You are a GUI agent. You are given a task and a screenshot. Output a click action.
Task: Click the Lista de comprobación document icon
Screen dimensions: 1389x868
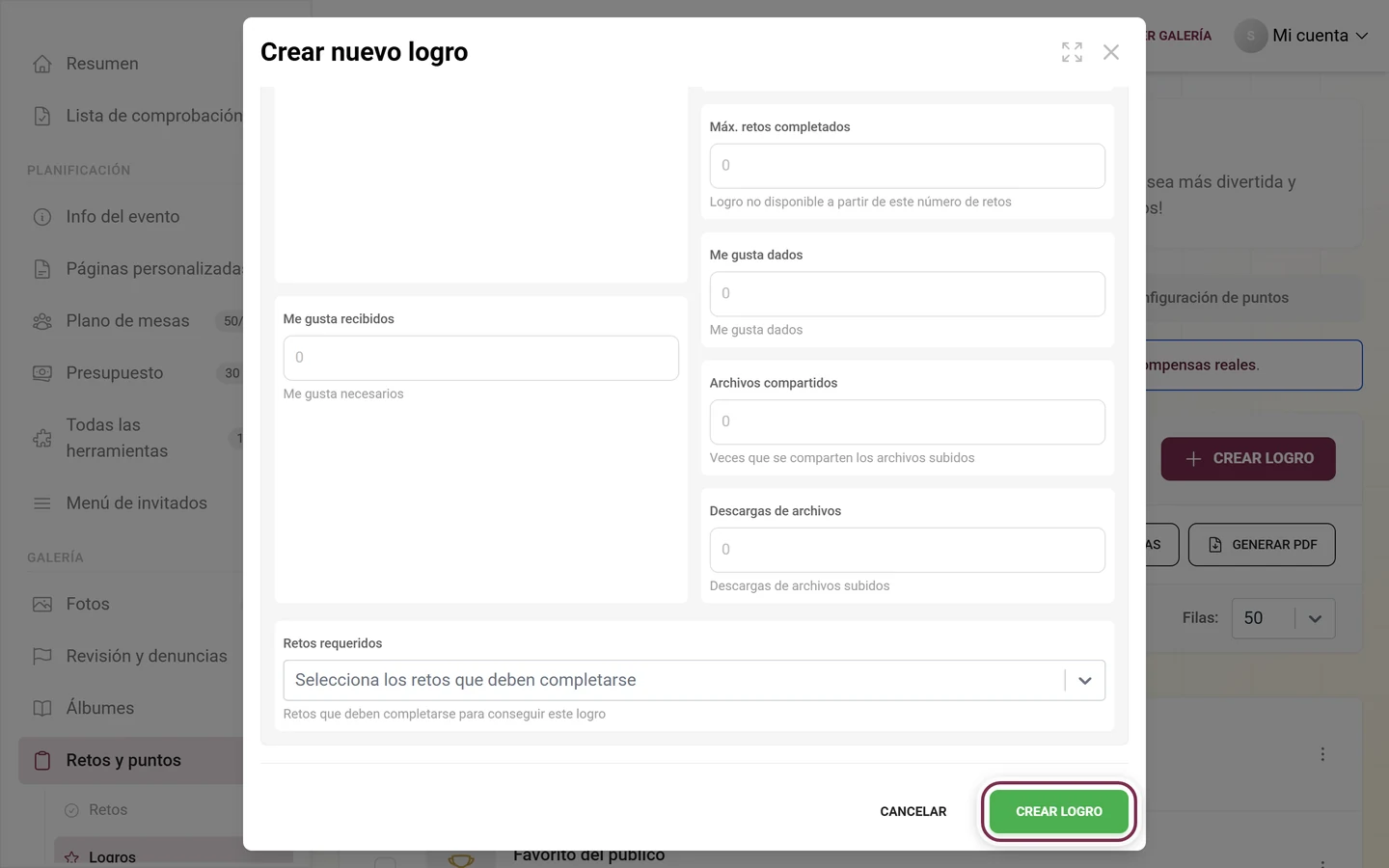click(42, 116)
